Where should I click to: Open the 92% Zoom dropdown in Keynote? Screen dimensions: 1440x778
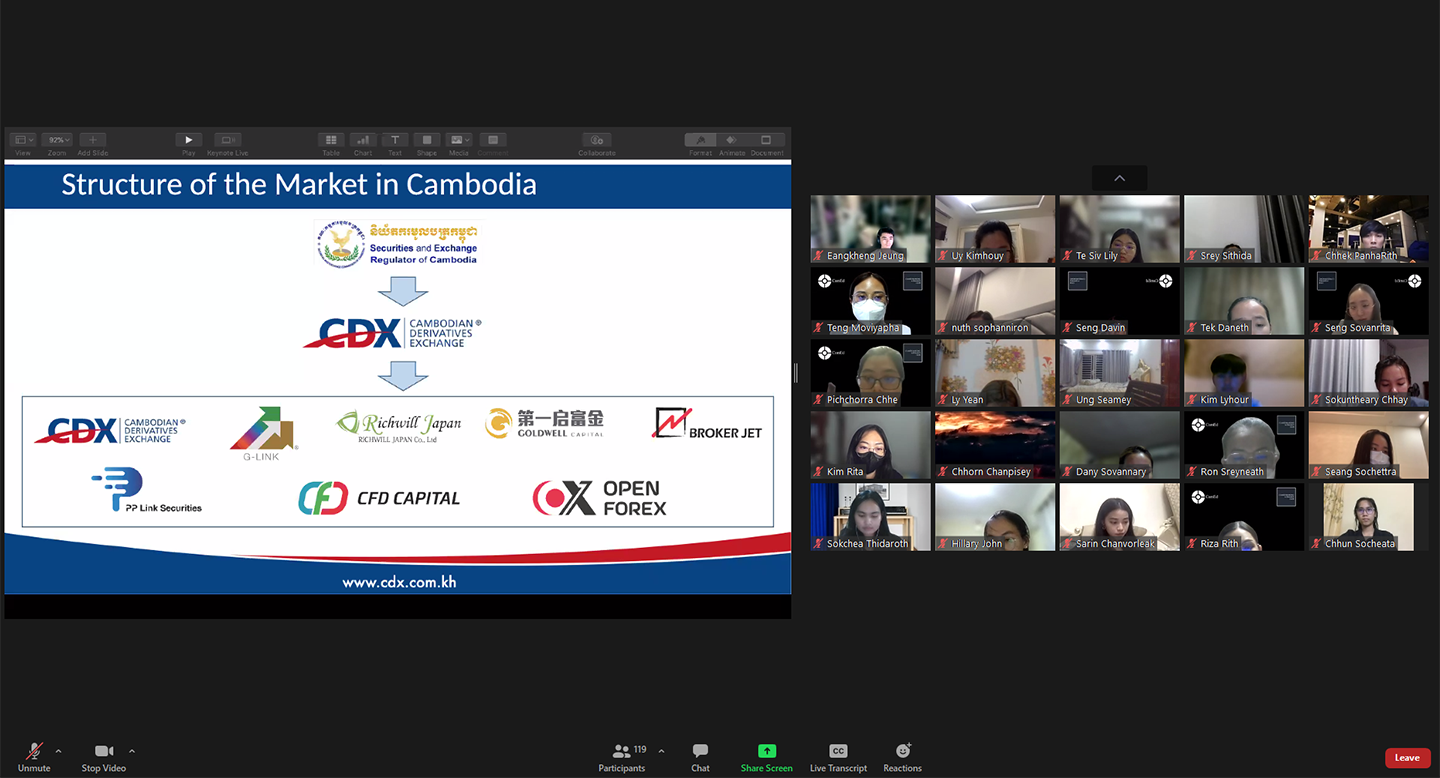(57, 140)
